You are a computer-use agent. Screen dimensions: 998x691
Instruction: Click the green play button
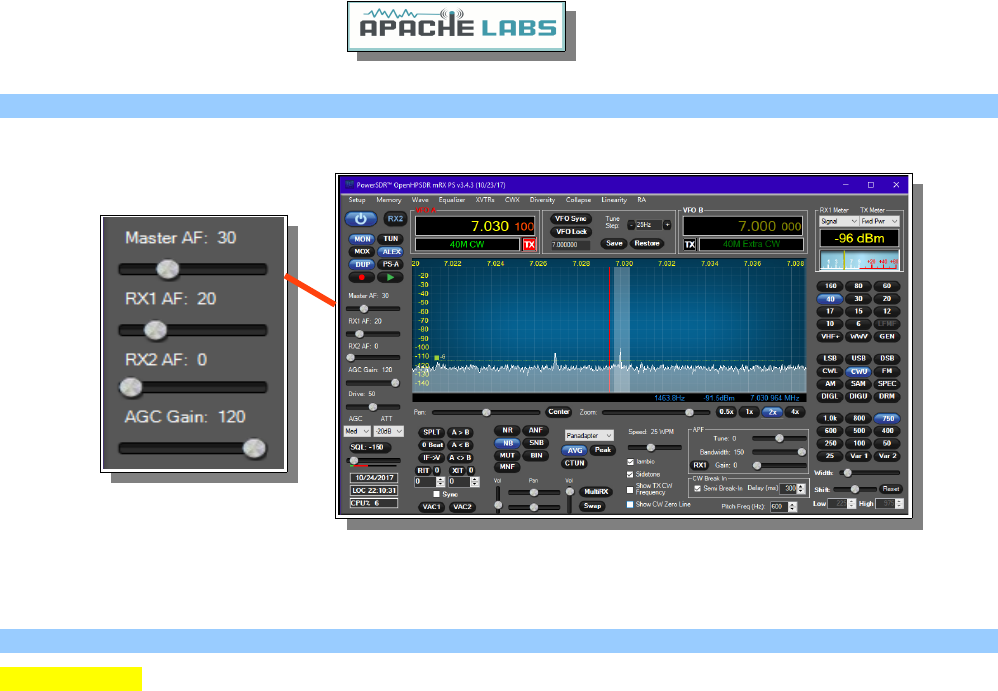click(390, 277)
